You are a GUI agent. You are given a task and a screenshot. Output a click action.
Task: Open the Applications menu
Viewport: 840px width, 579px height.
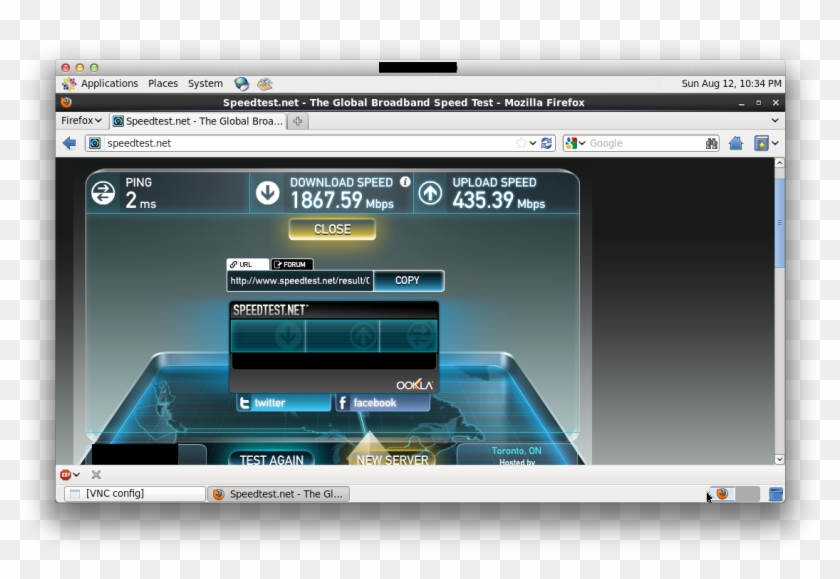click(x=108, y=84)
